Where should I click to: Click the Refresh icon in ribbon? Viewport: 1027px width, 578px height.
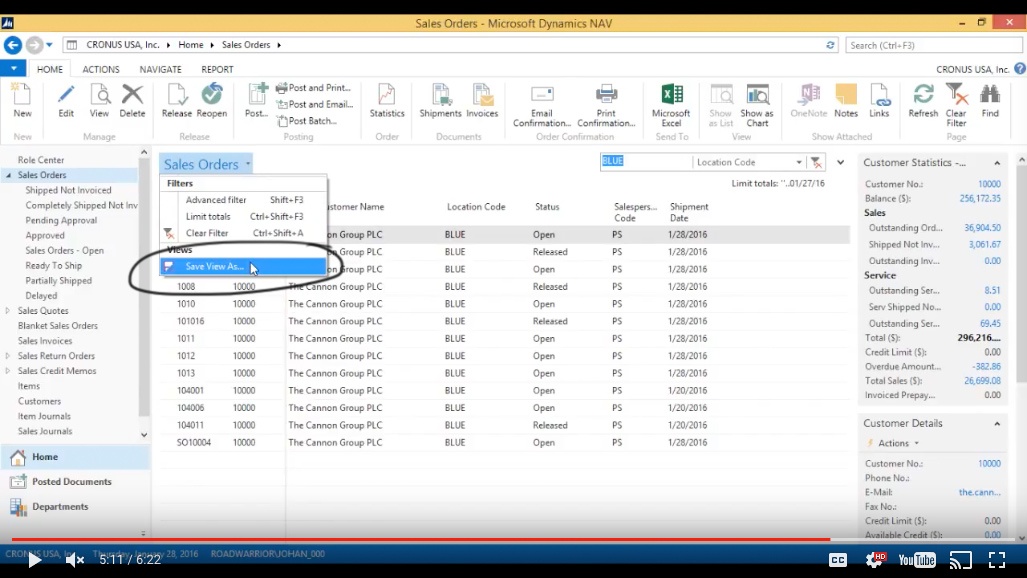pos(924,100)
